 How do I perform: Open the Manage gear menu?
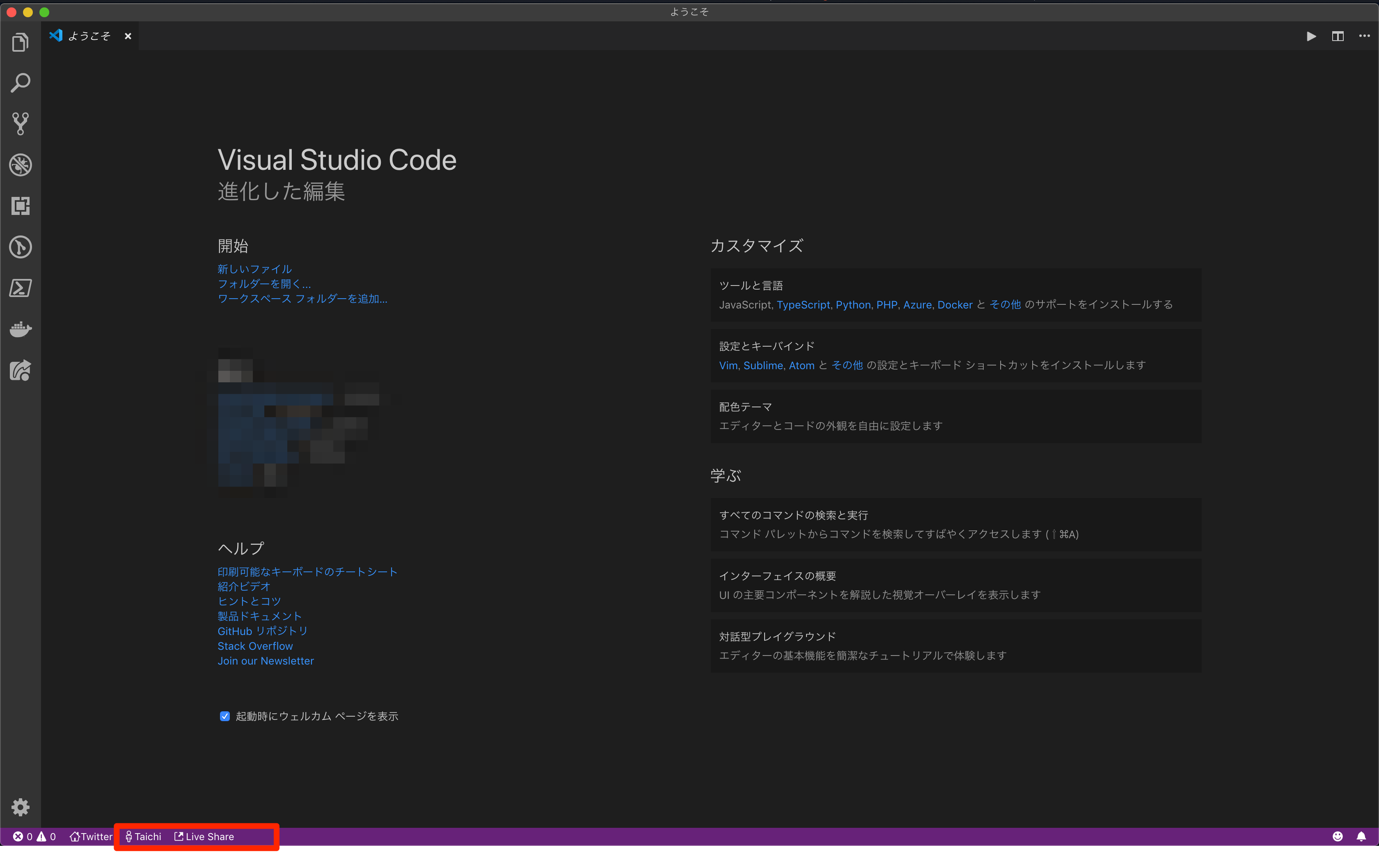pyautogui.click(x=20, y=807)
